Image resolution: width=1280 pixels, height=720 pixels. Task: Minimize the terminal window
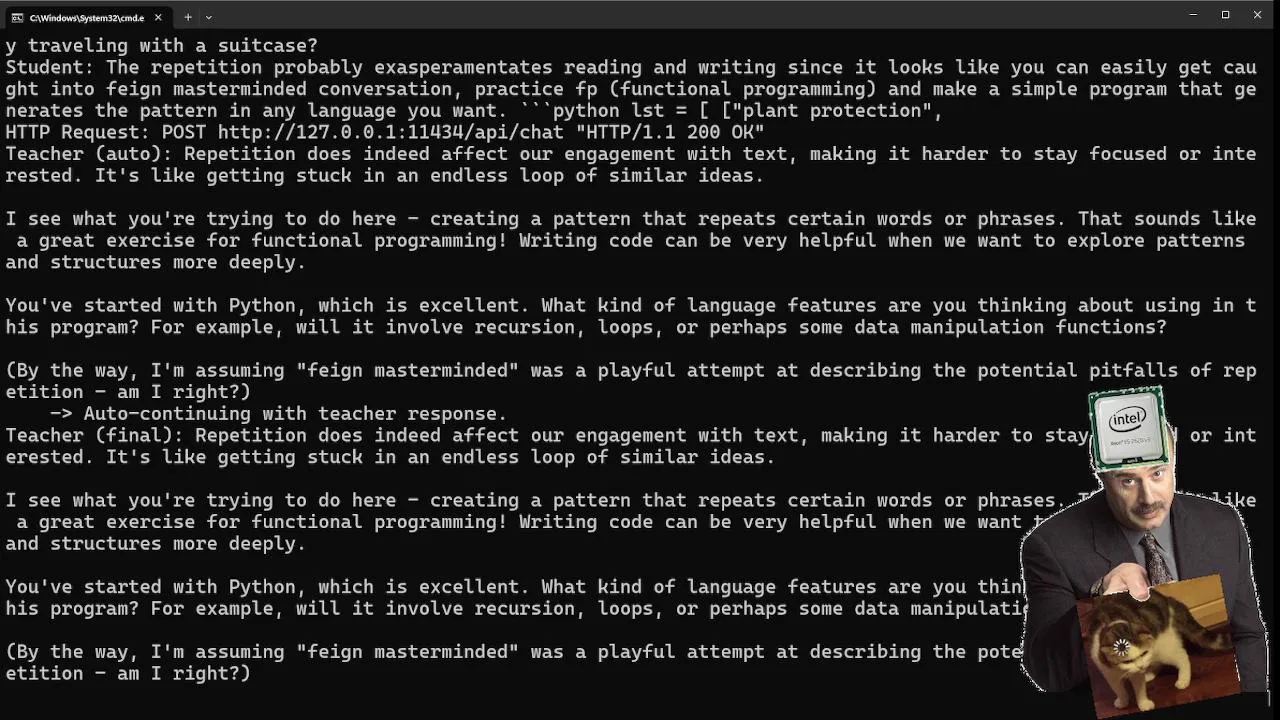(1193, 15)
